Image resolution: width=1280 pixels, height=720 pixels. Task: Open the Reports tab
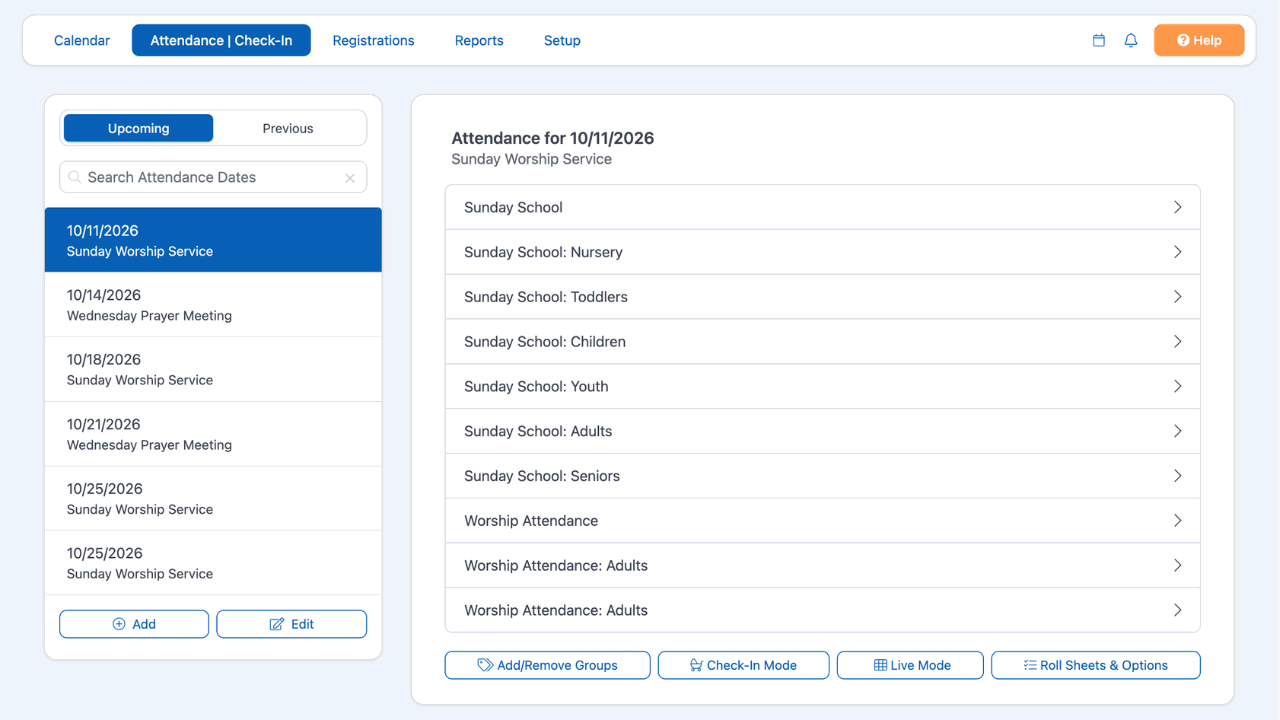pos(479,40)
